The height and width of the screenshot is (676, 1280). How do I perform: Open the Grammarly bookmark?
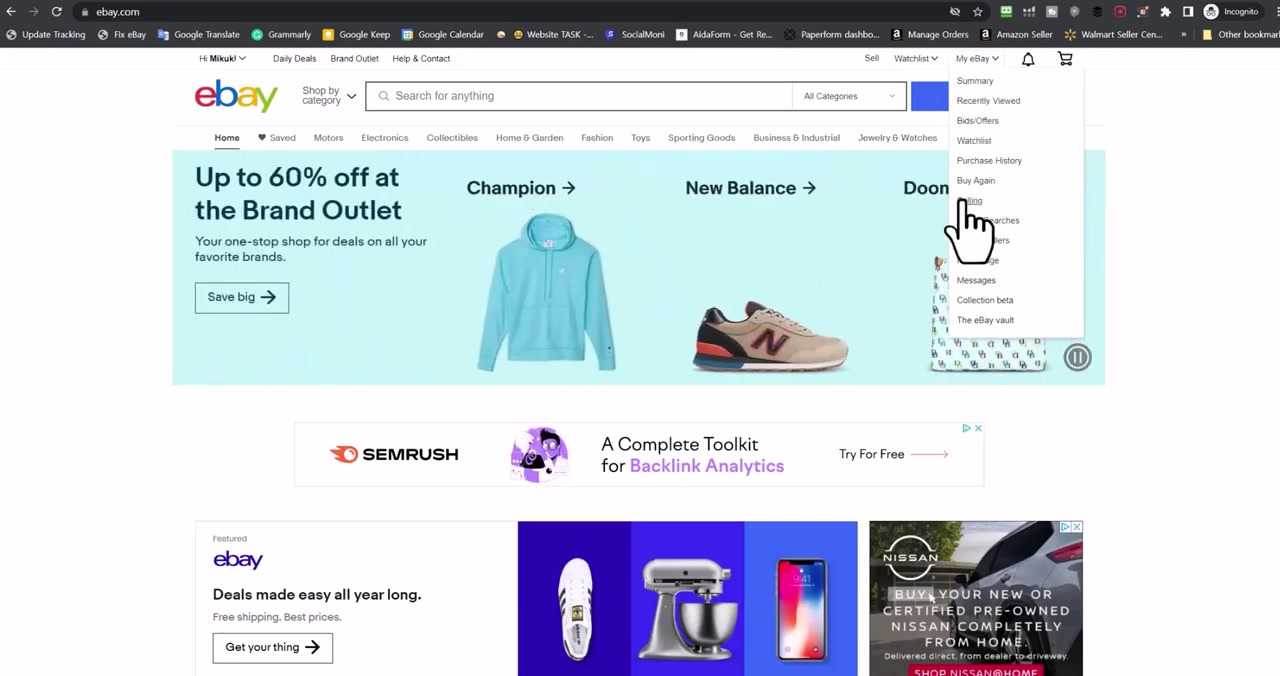point(281,35)
